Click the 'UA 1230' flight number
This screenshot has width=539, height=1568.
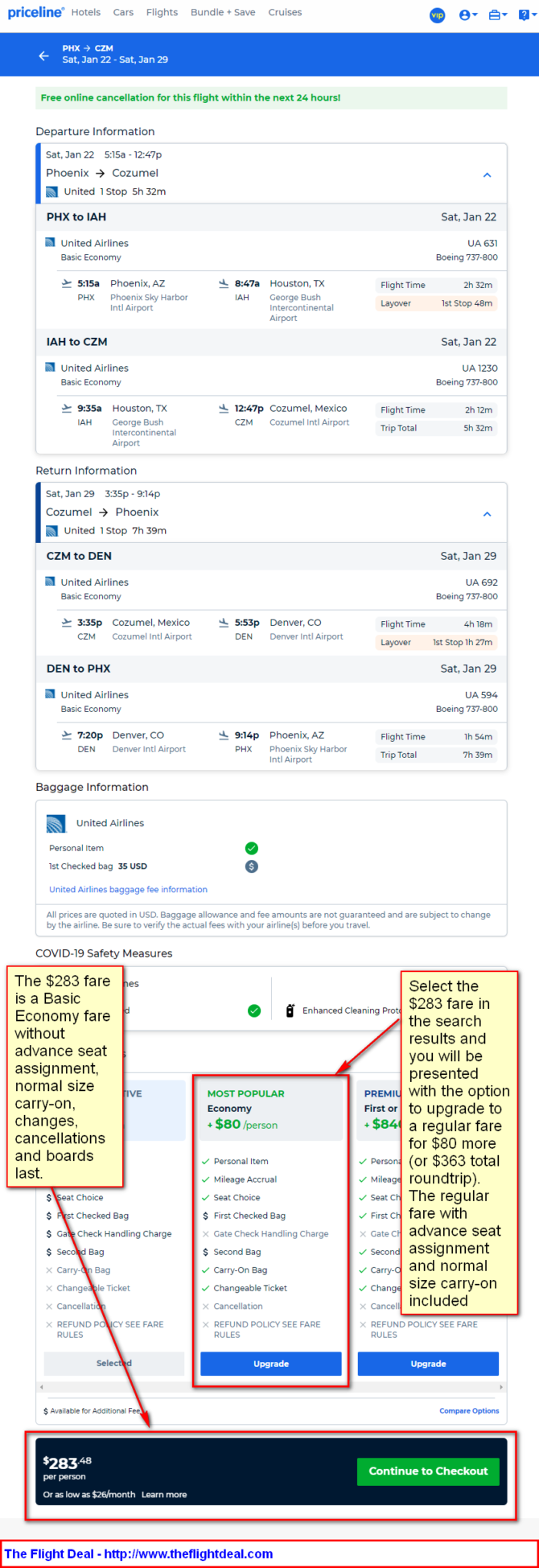coord(479,368)
